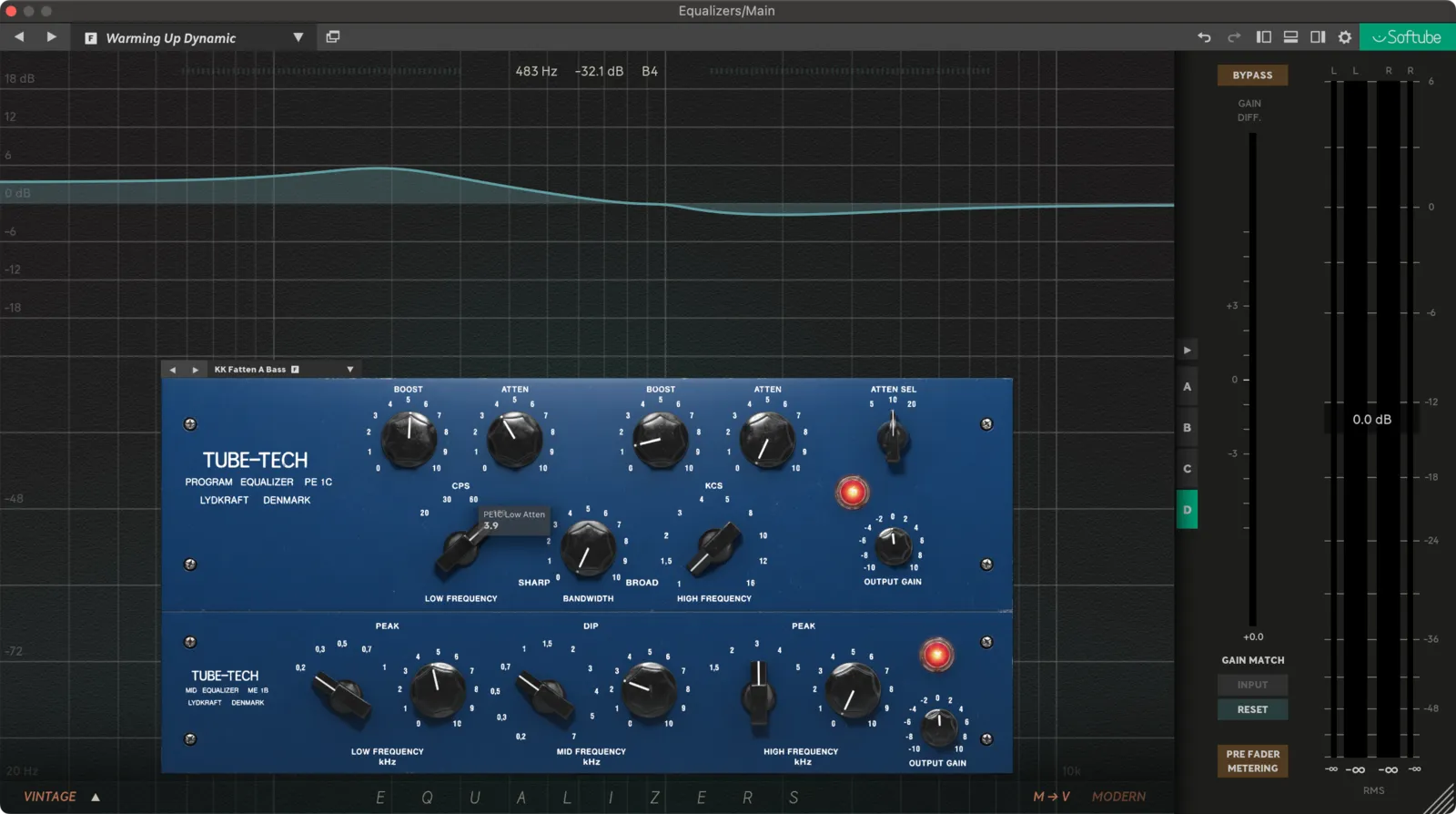Select the active slot D
1456x814 pixels.
coord(1187,510)
